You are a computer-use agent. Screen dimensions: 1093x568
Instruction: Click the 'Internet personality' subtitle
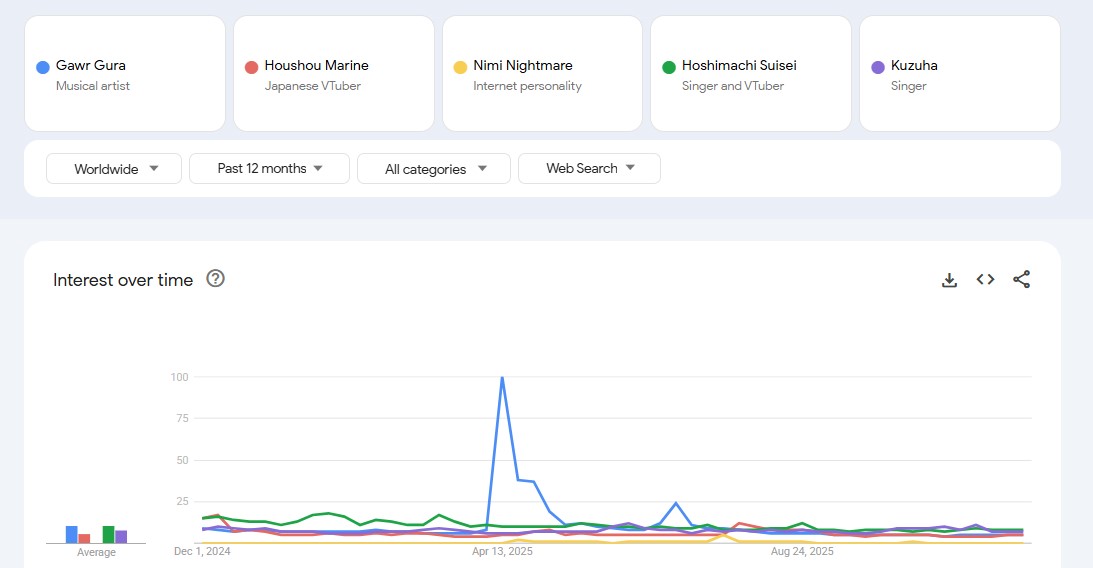tap(527, 86)
